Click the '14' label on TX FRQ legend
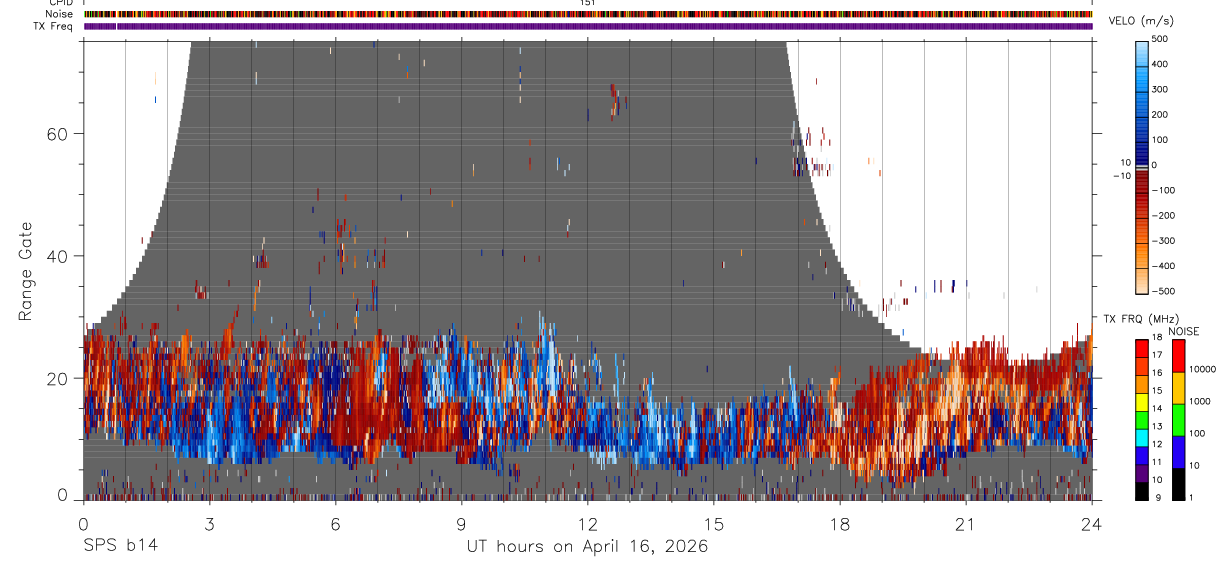 coord(1158,408)
